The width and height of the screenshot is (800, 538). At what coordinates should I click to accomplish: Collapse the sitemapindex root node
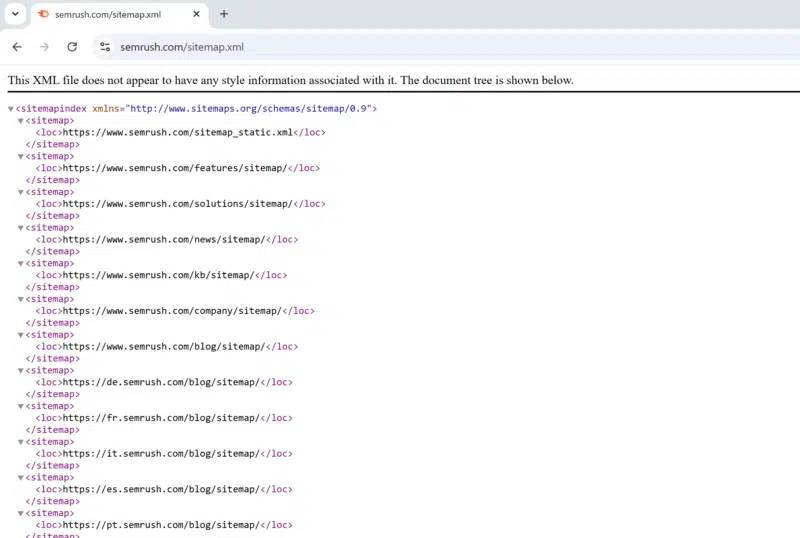11,109
